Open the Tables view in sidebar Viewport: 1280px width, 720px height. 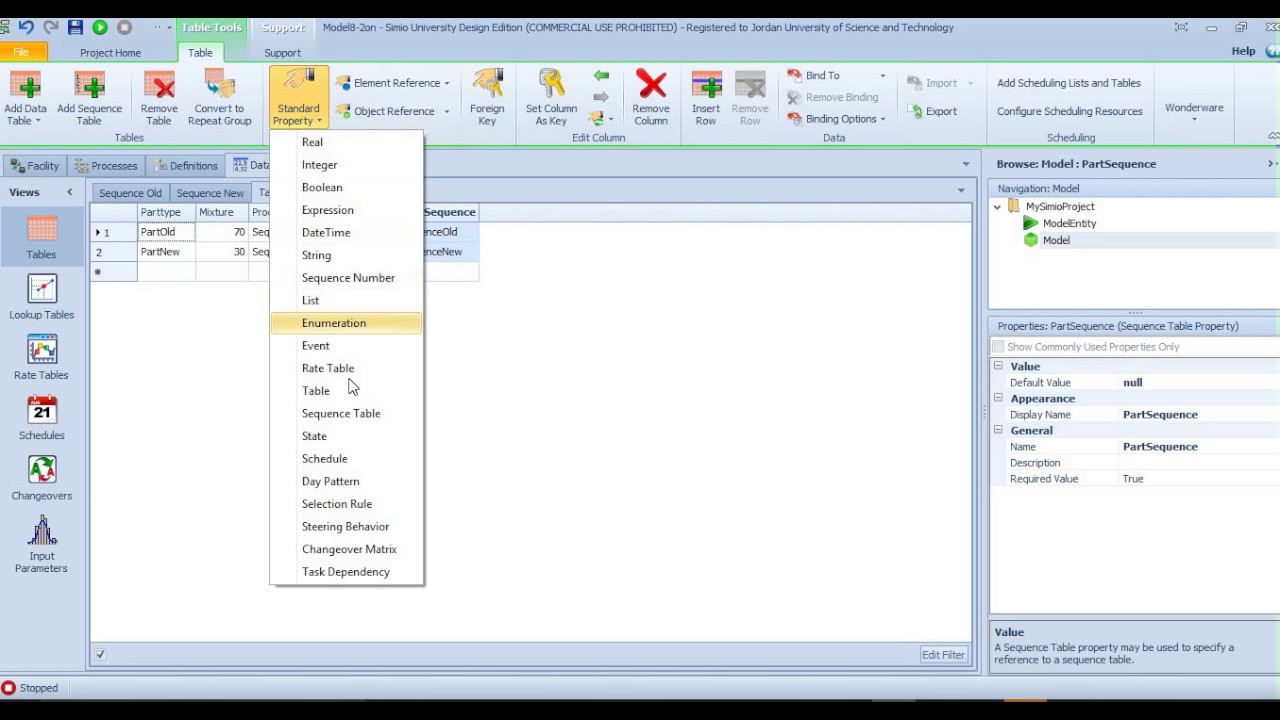41,239
